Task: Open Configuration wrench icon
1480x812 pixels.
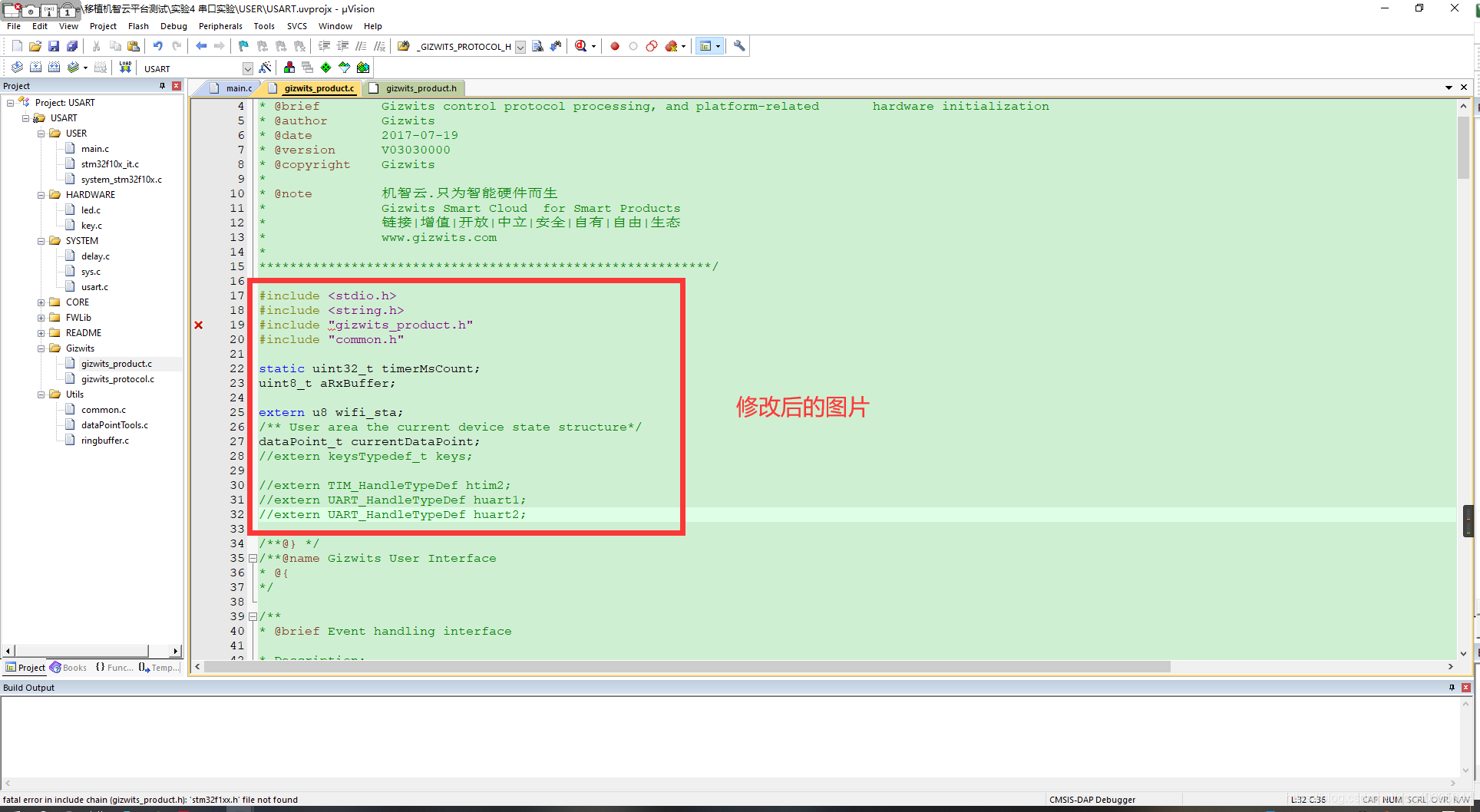Action: coord(739,46)
